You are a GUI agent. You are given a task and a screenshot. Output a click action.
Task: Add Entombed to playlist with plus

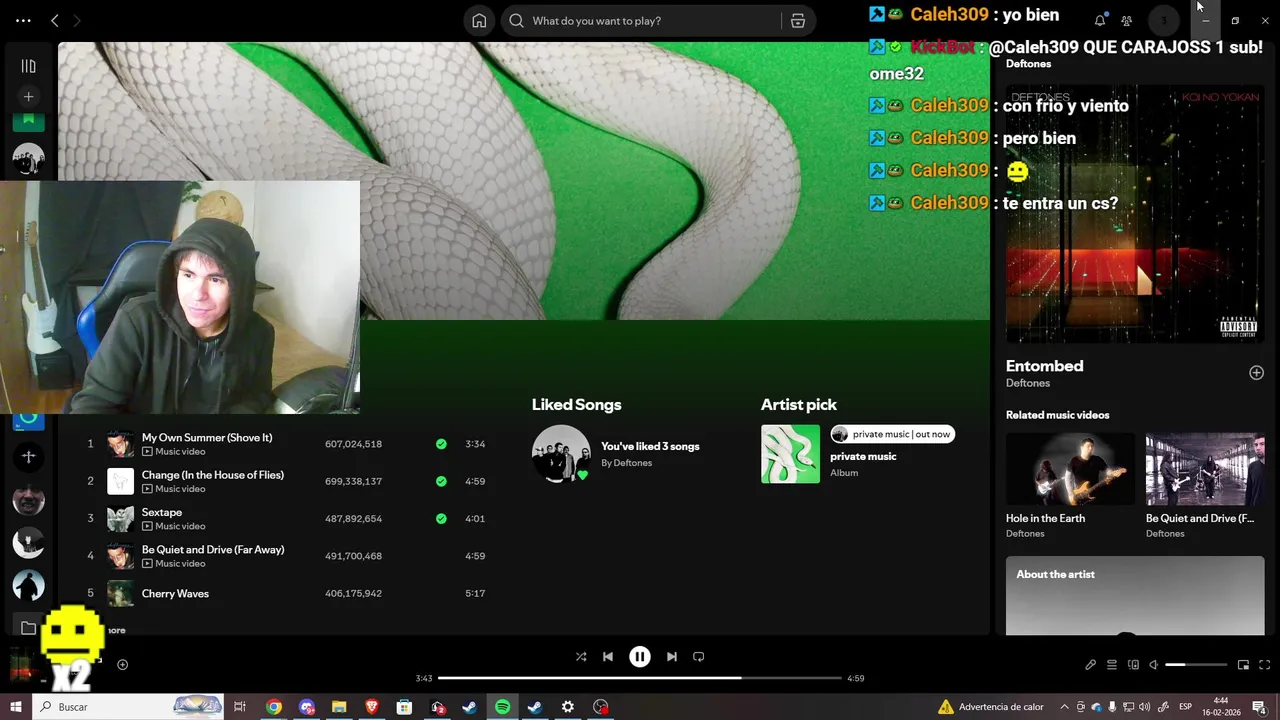point(1257,373)
